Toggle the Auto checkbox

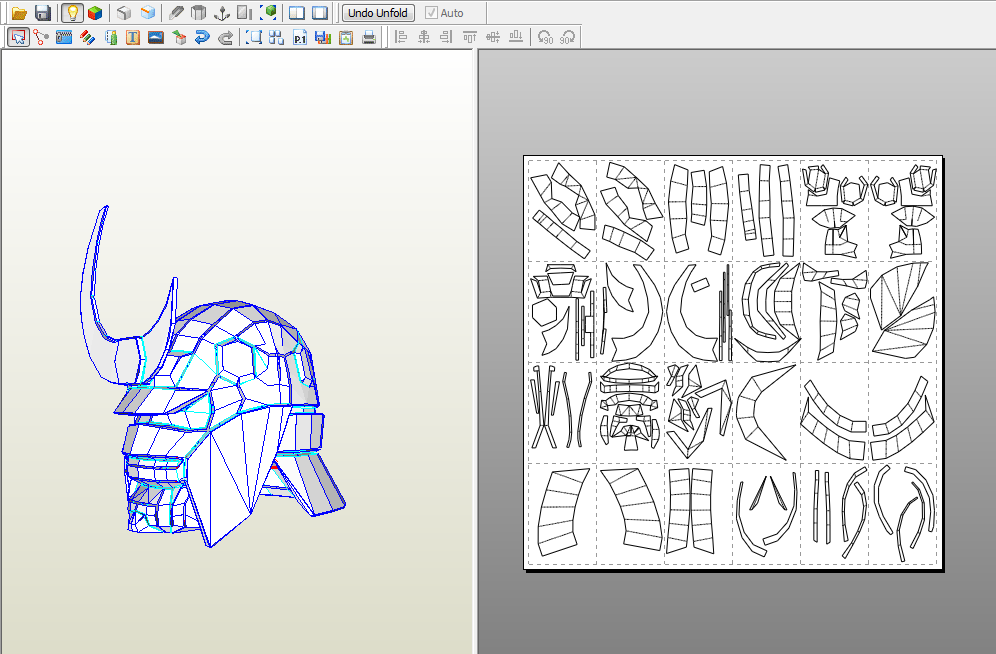[x=431, y=13]
